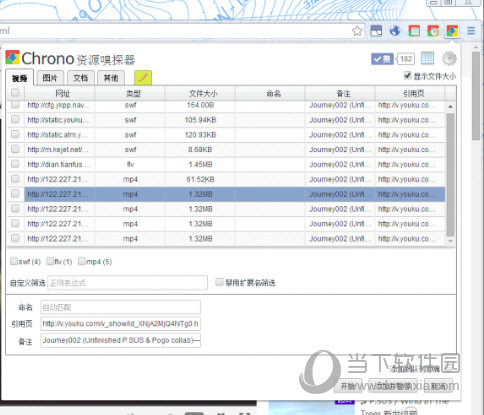Tick the select-all checkbox in table header

point(15,93)
